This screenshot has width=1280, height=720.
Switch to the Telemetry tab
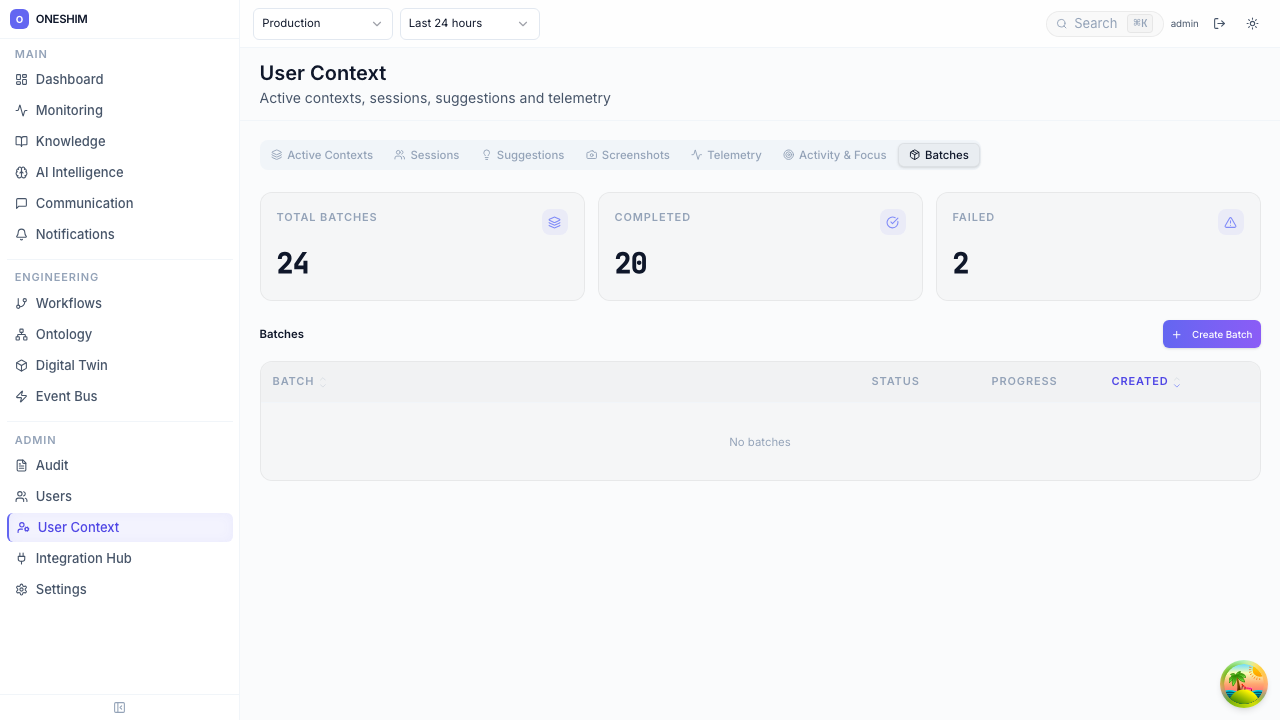click(726, 155)
